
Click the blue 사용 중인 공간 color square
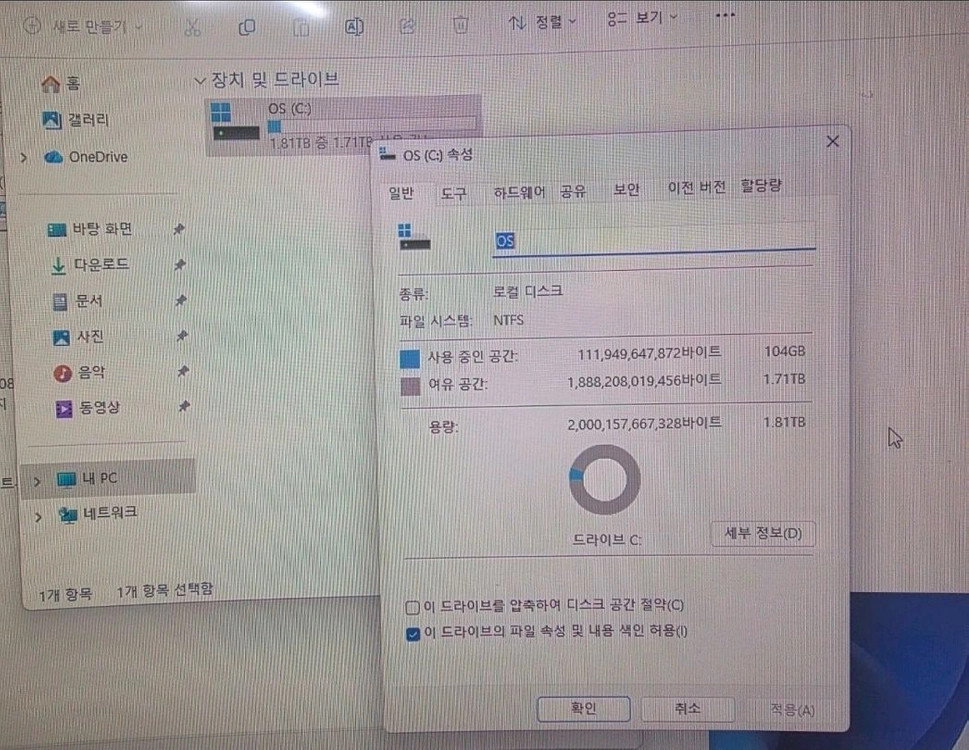point(410,358)
